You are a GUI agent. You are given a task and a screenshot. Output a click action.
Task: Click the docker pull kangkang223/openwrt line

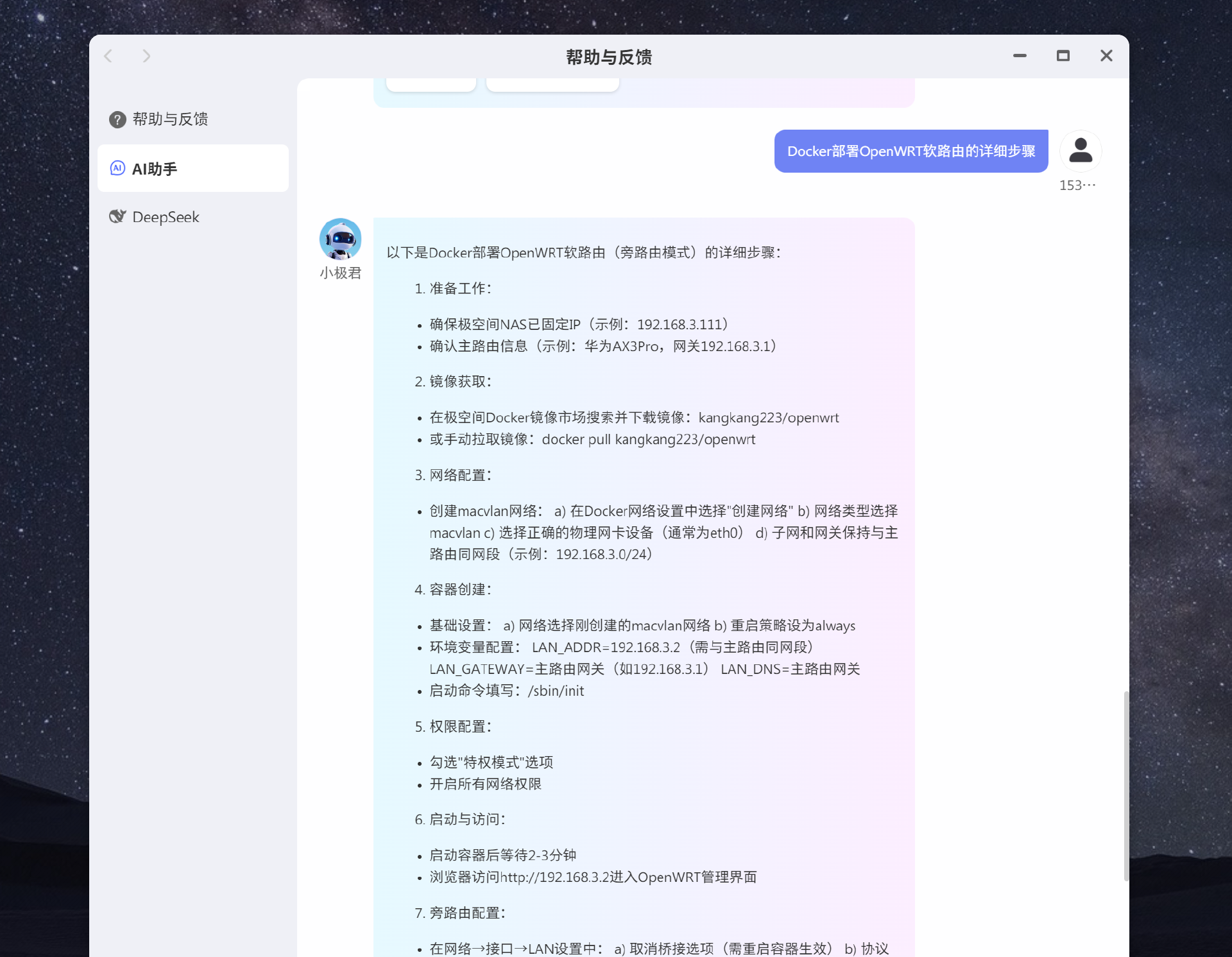(x=648, y=440)
